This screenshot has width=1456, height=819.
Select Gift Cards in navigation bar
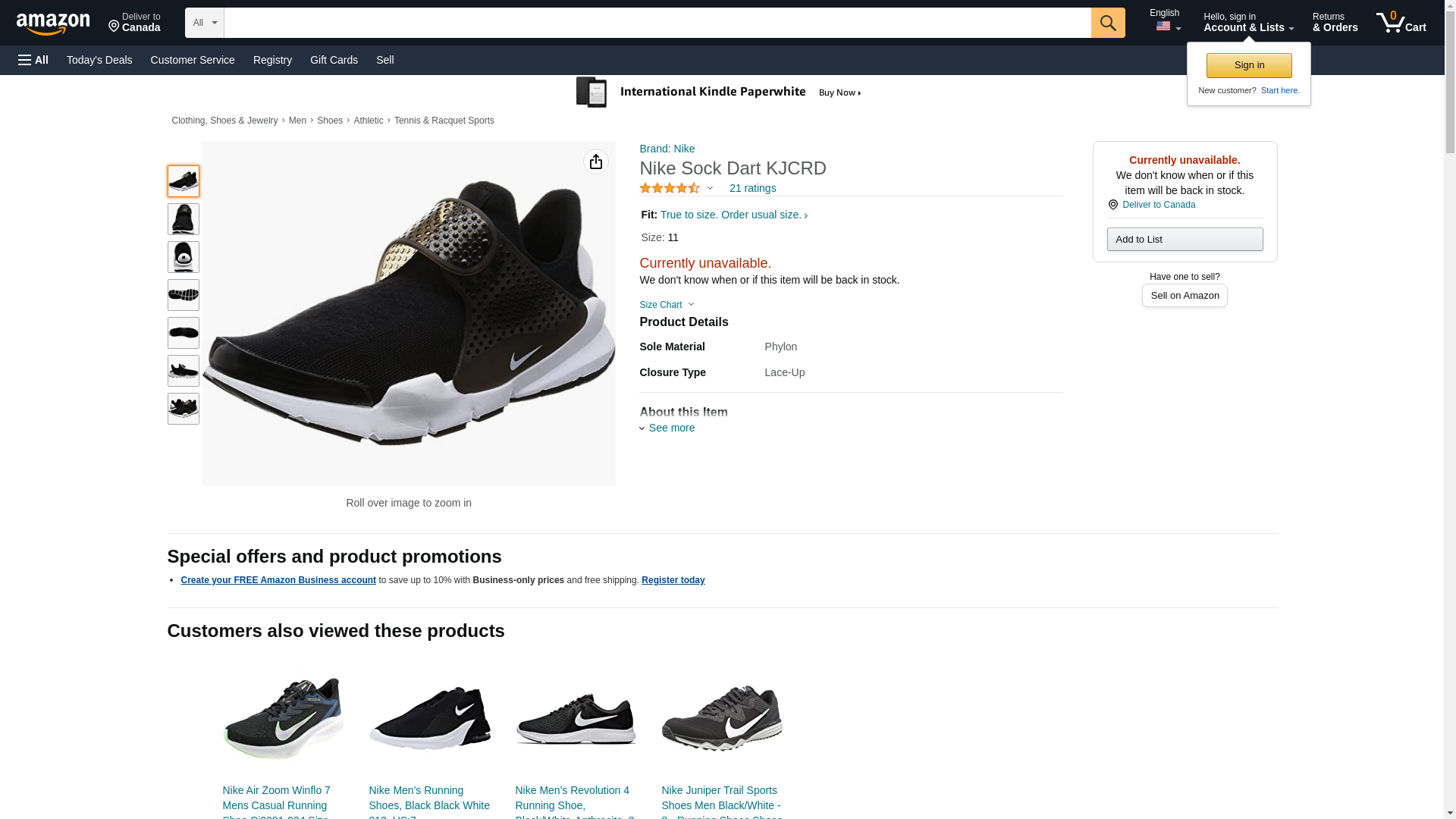point(334,60)
